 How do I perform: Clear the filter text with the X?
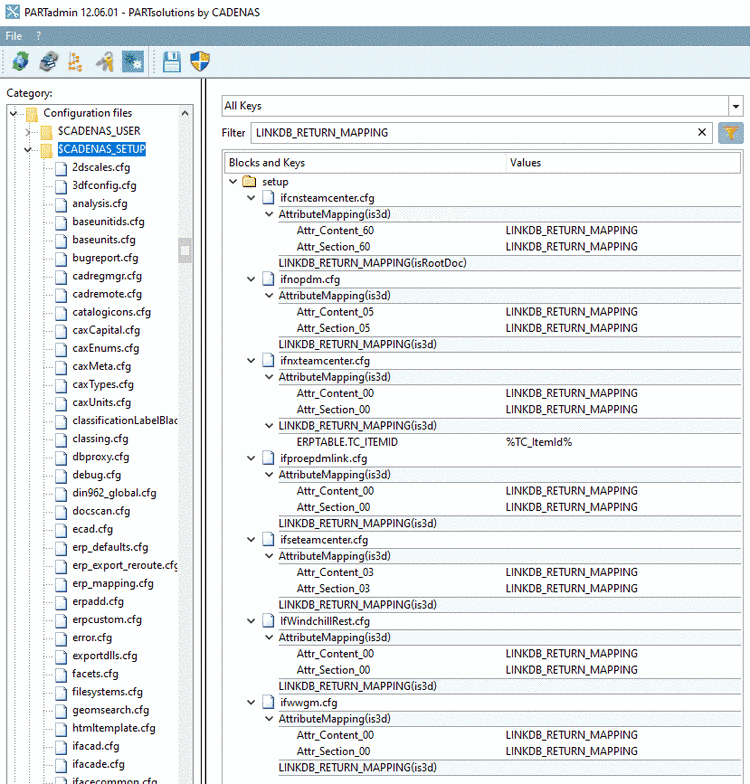tap(702, 132)
